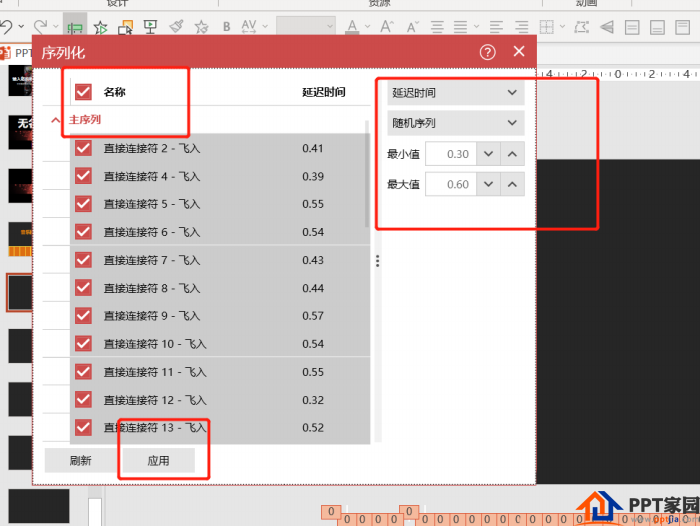Click the Undo arrow in toolbar
This screenshot has width=700, height=526.
click(9, 26)
